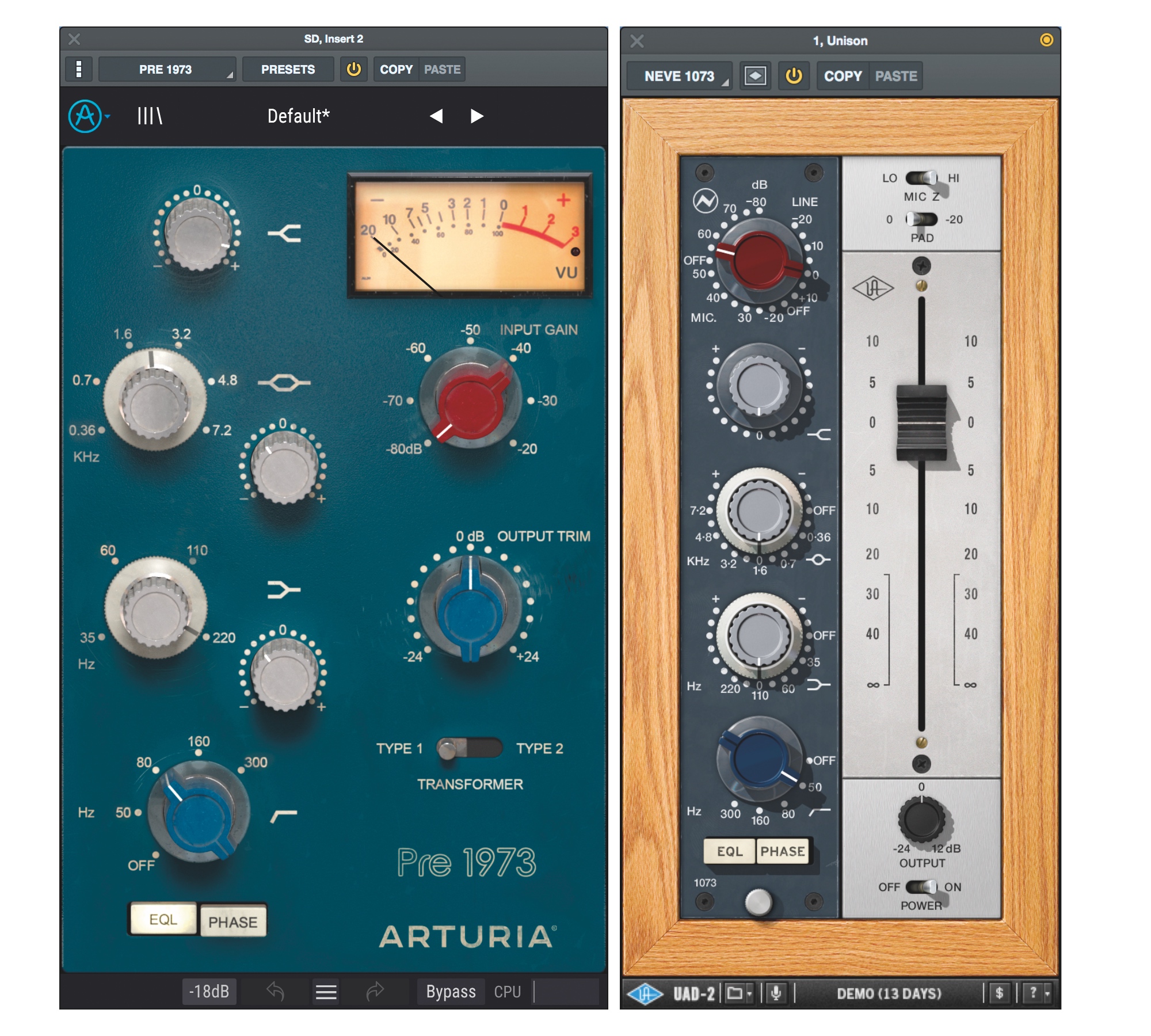1151x1036 pixels.
Task: Click the silver push button below 1073 label
Action: pyautogui.click(x=759, y=902)
